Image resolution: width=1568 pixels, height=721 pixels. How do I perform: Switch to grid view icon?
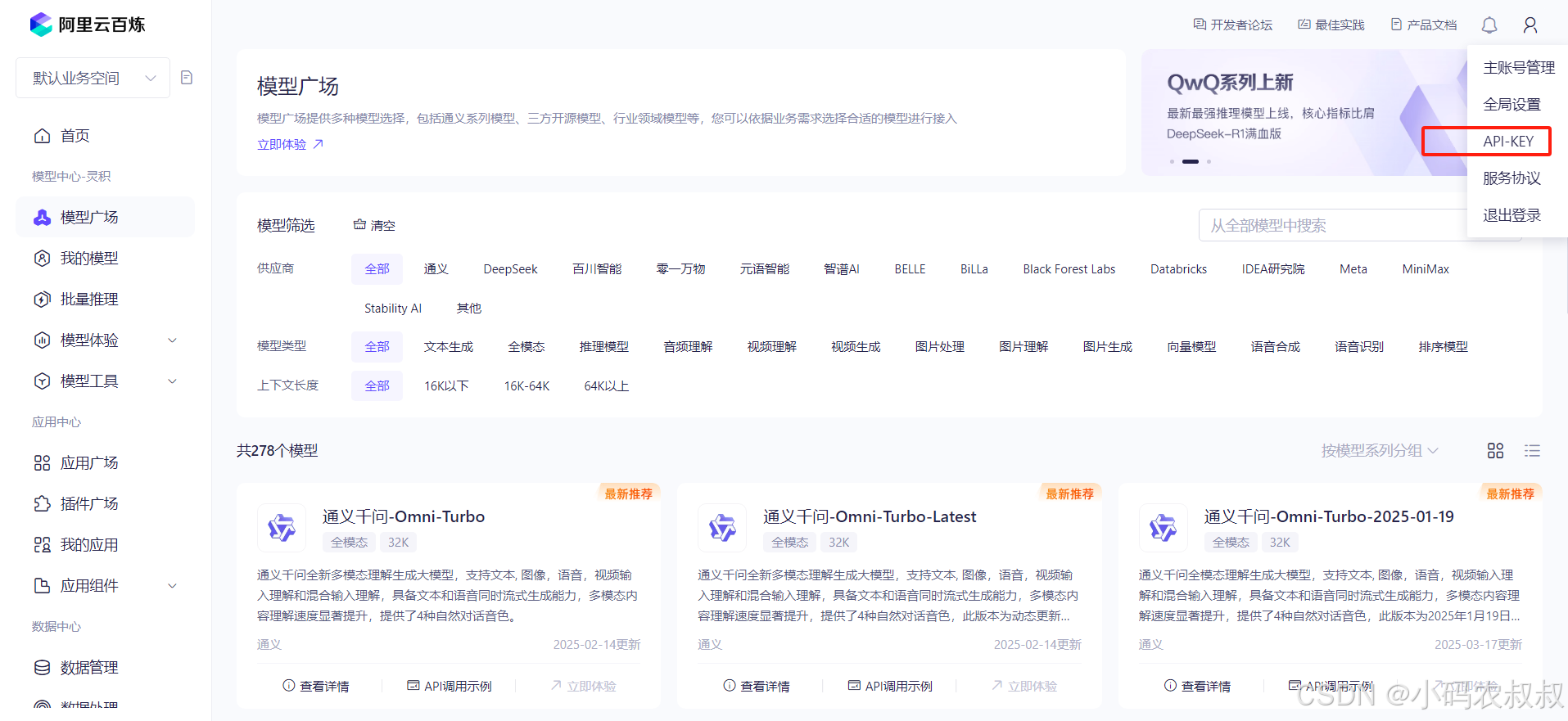[1495, 450]
